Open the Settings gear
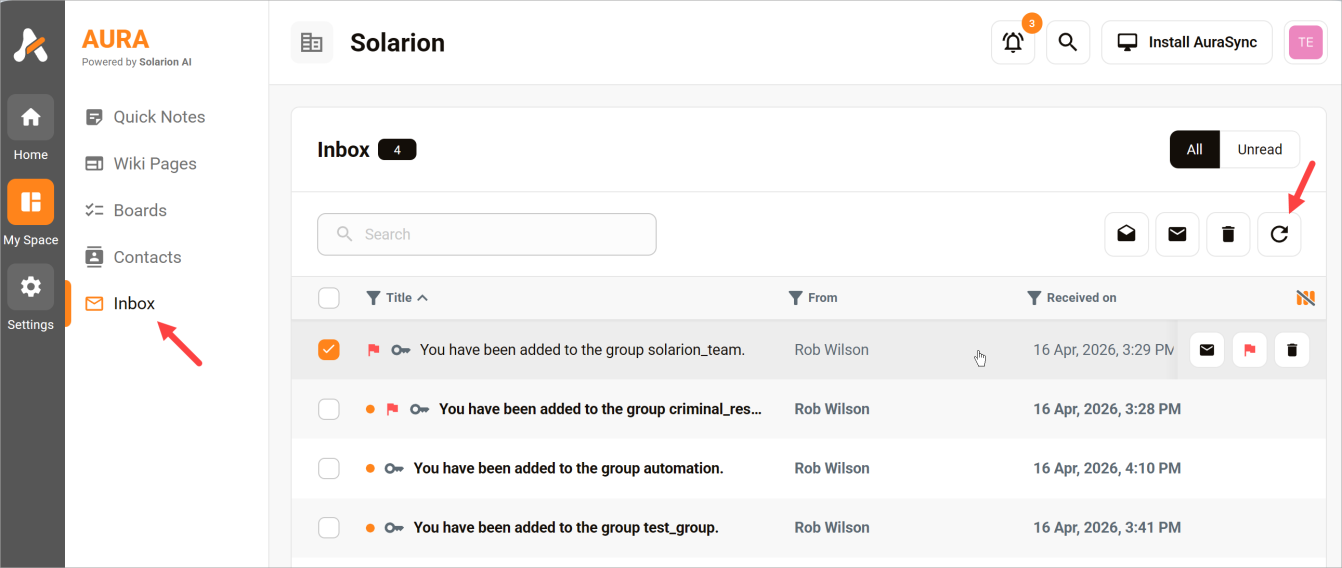Viewport: 1342px width, 568px height. pos(31,287)
